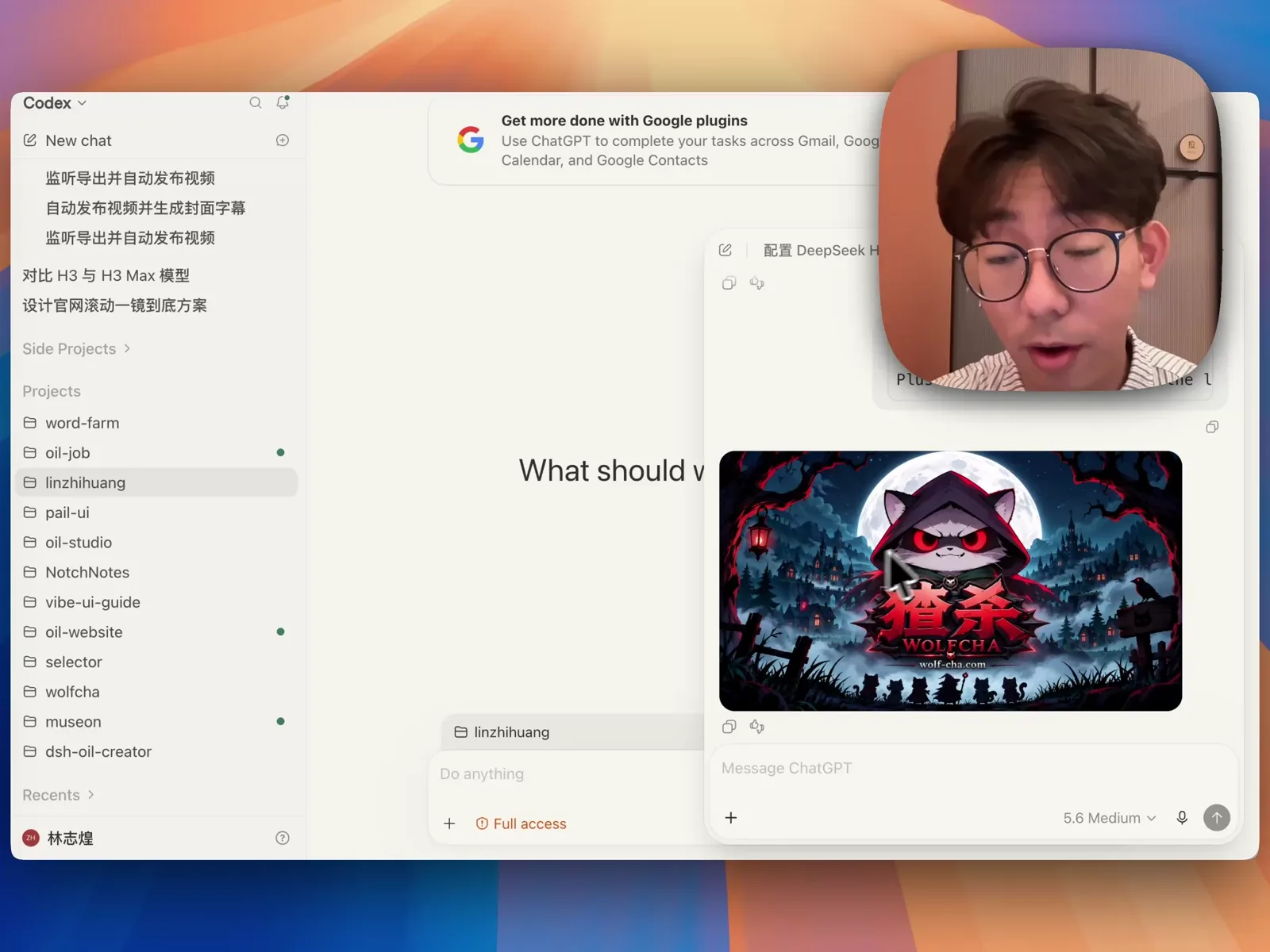Open chat 设计官网滚动一镜到底方案

click(115, 305)
